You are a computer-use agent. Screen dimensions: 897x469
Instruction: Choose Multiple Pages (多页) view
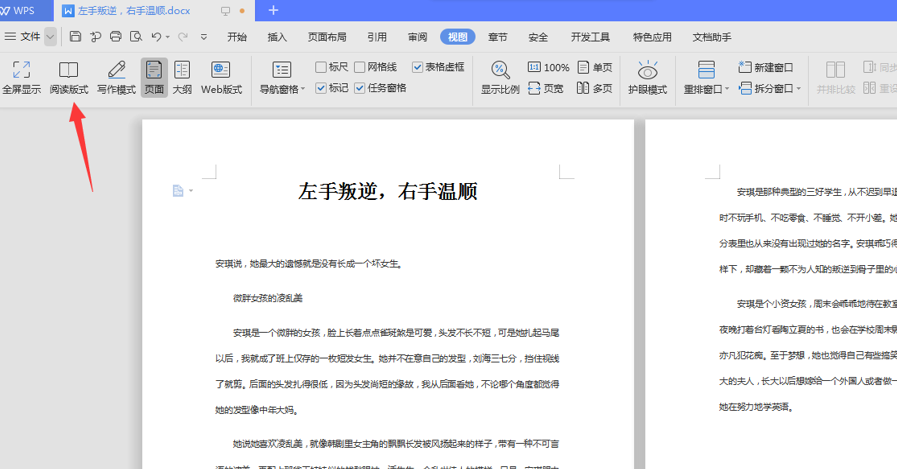595,88
